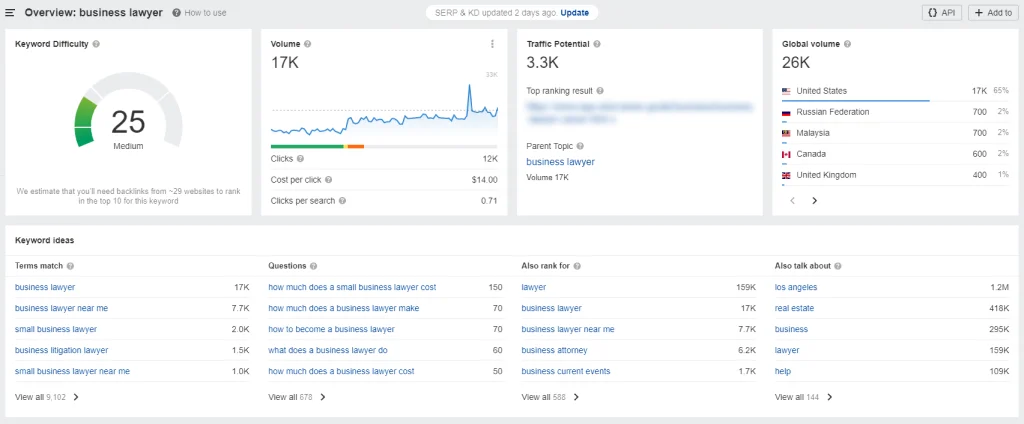The width and height of the screenshot is (1024, 424).
Task: Open business lawyer under Terms match
Action: (x=45, y=287)
